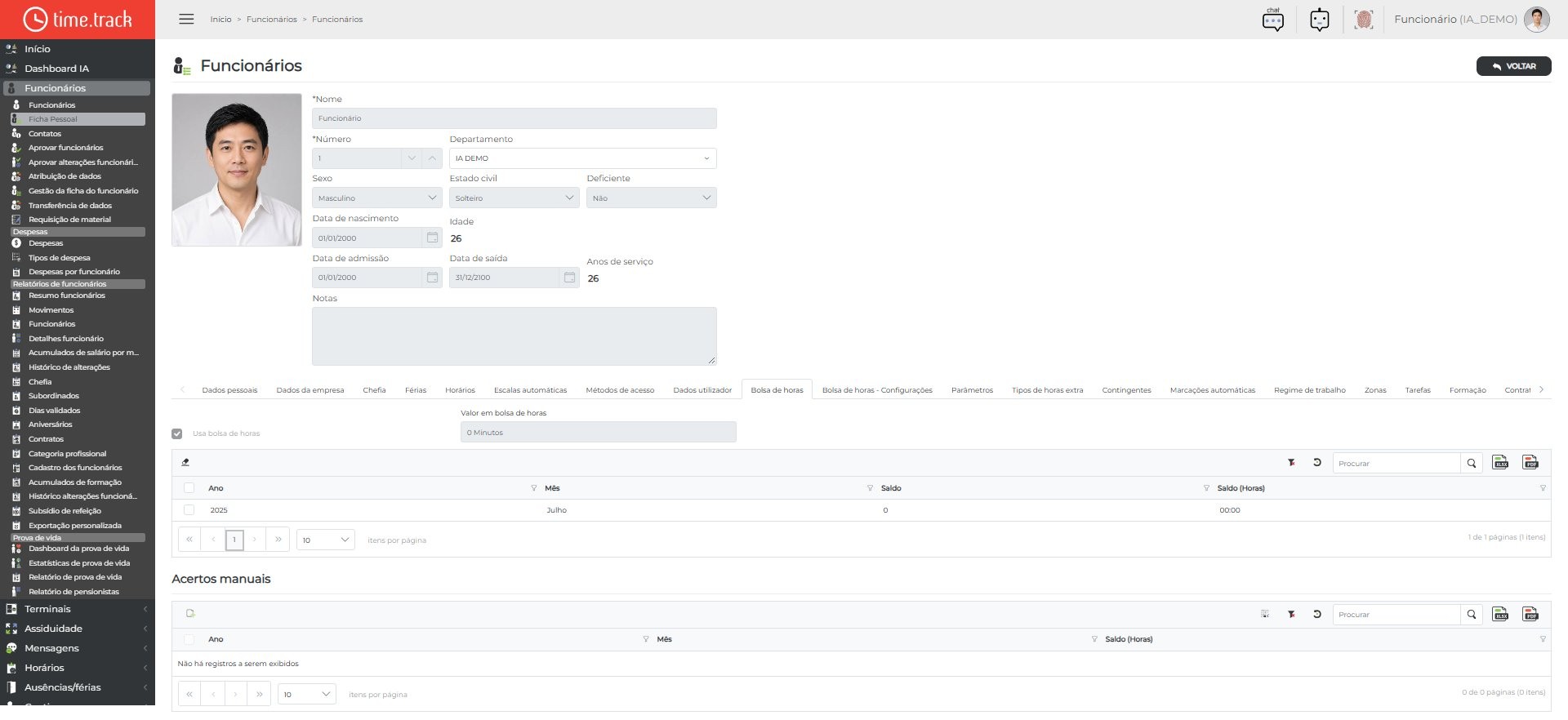Toggle the Usa bolsa de horas checkbox
Viewport: 1568px width, 720px height.
click(x=177, y=433)
